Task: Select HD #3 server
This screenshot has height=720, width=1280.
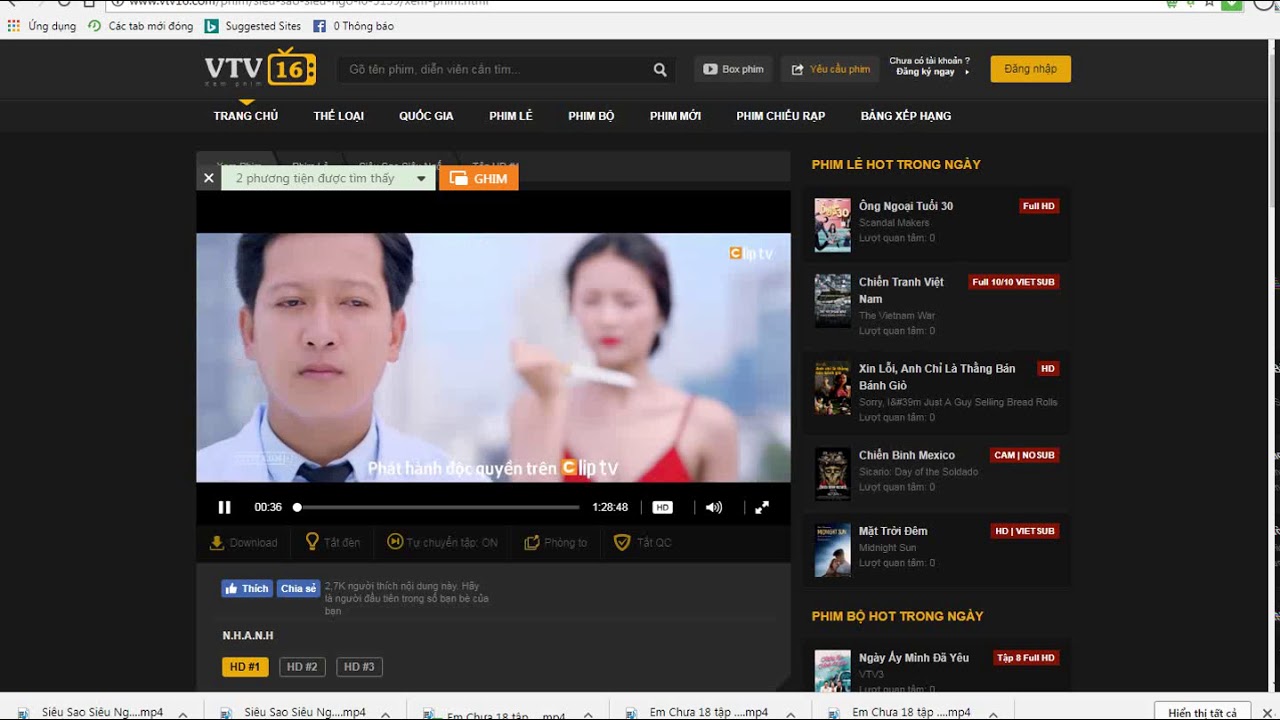Action: coord(359,667)
